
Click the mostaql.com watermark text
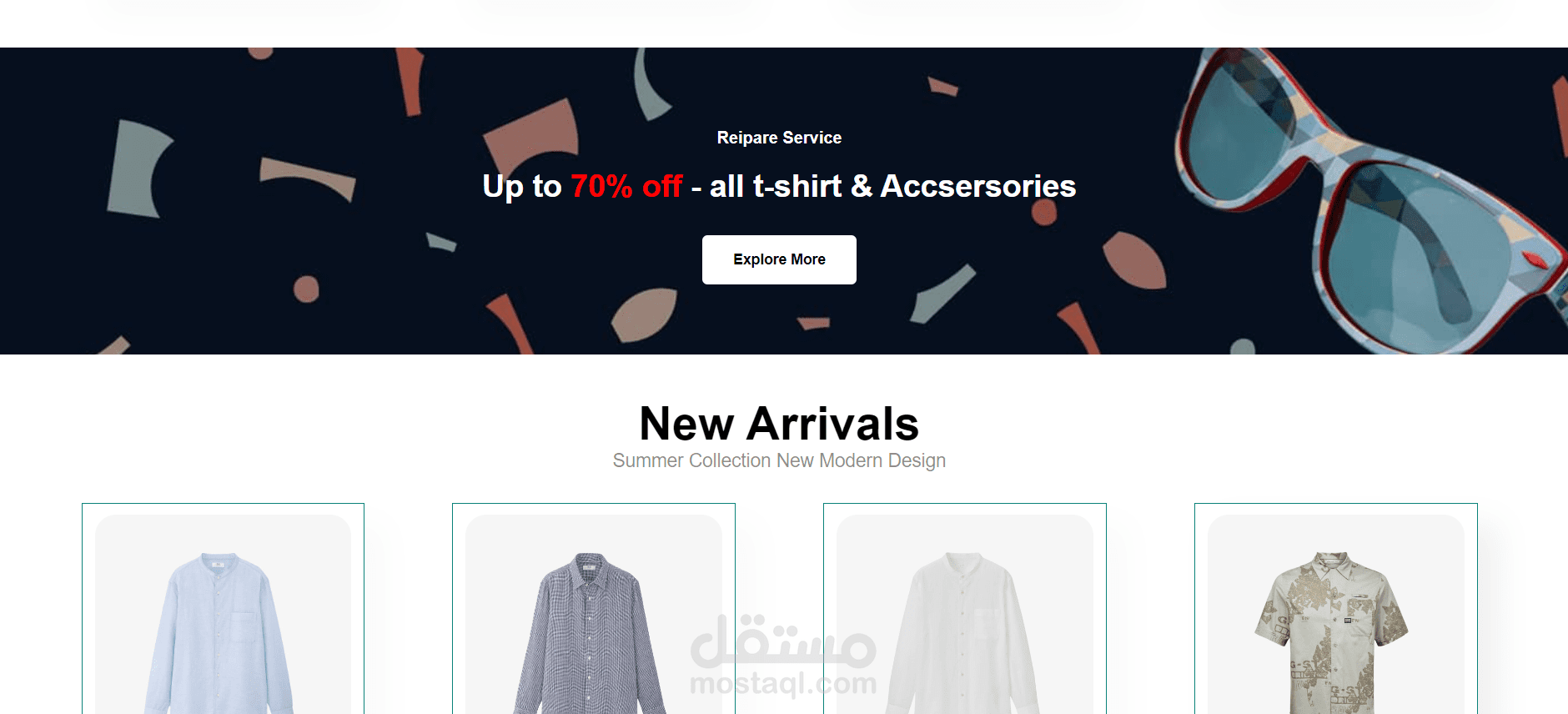[x=783, y=683]
